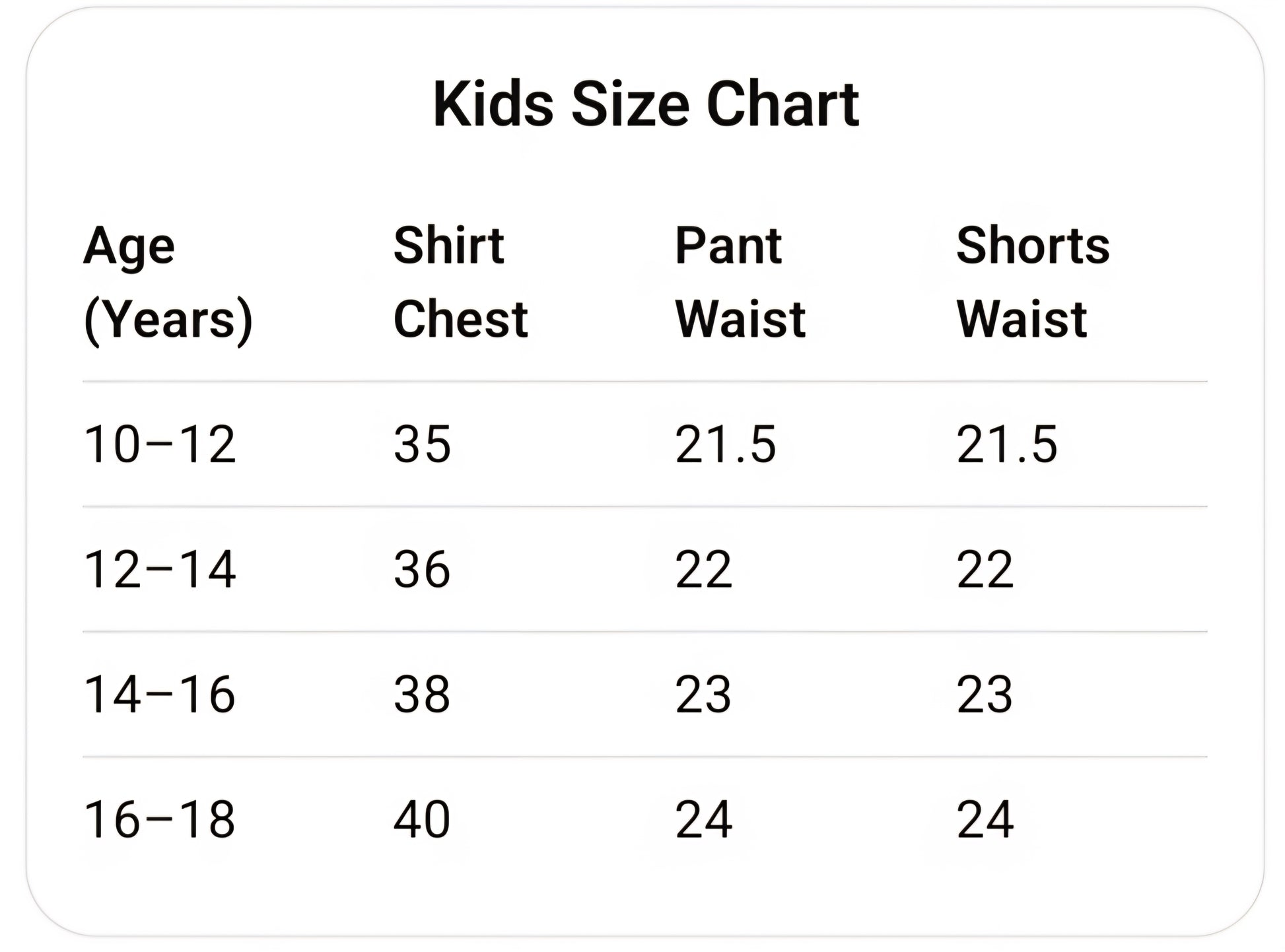Click shorts waist 24 for ages 16–18
Image resolution: width=1285 pixels, height=952 pixels.
(985, 819)
